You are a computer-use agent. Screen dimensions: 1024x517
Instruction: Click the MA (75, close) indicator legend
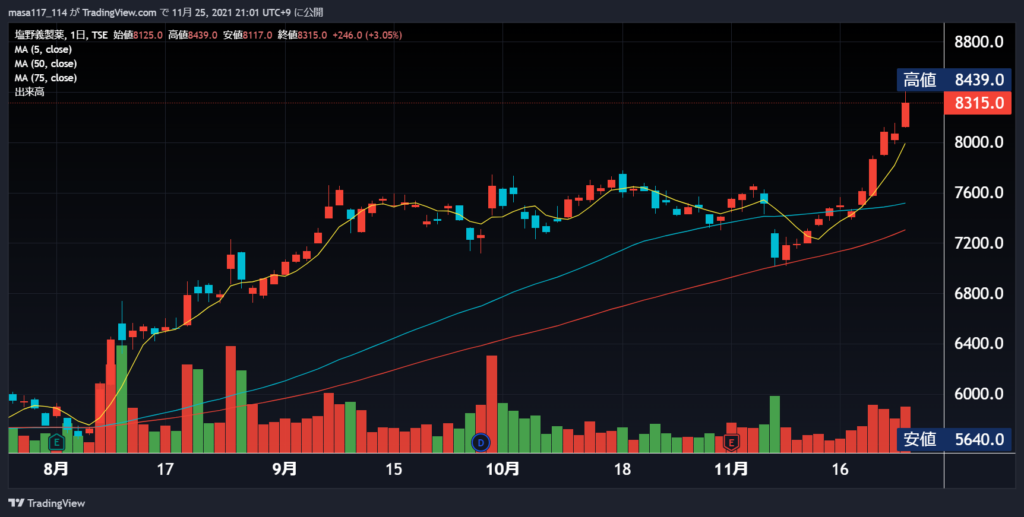click(46, 78)
